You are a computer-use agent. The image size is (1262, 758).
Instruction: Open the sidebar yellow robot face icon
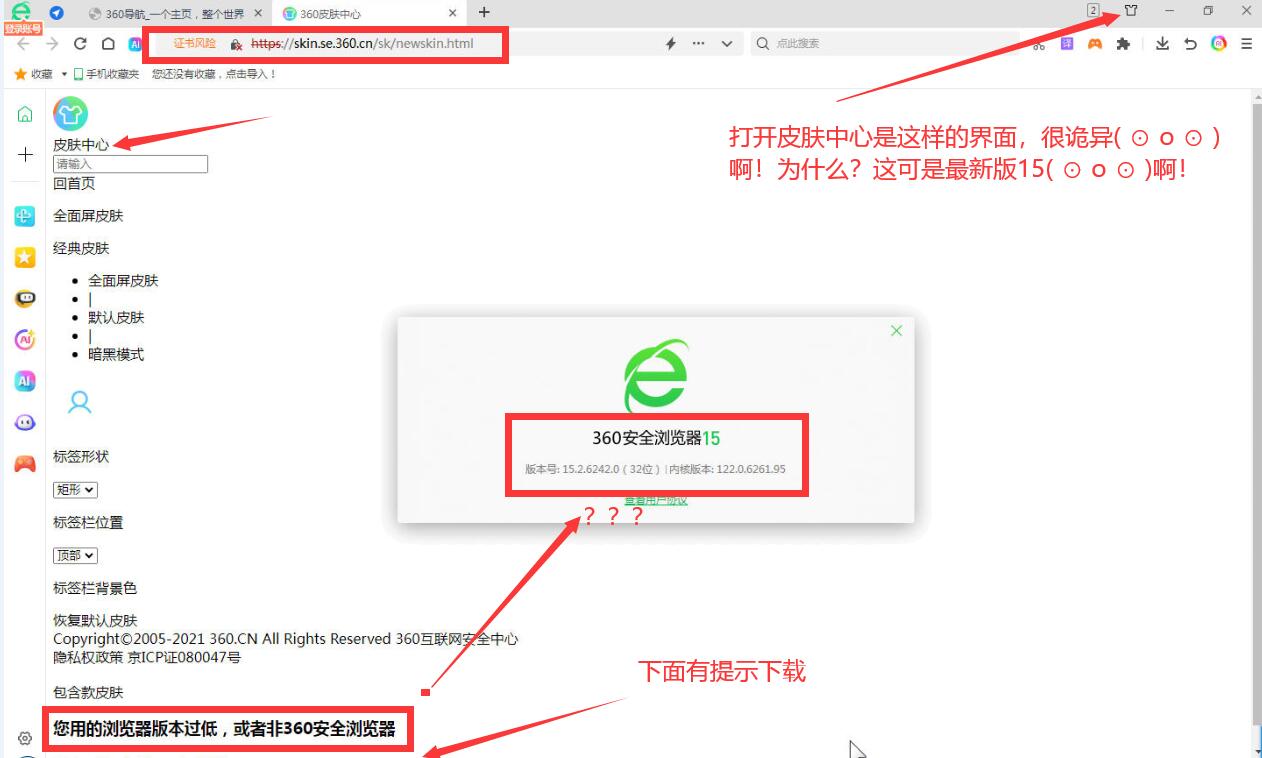[x=25, y=298]
